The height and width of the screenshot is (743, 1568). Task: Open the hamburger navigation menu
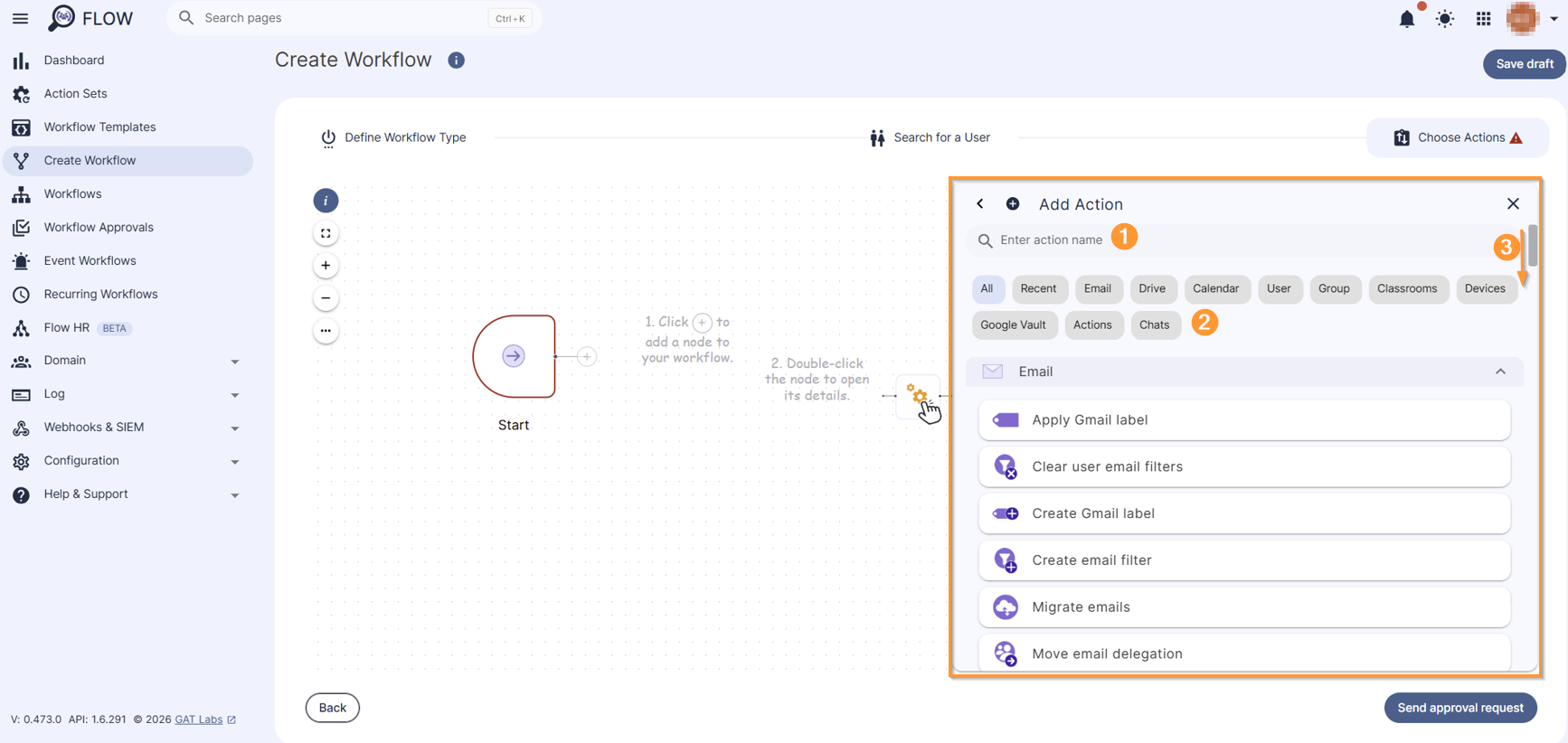pyautogui.click(x=20, y=18)
